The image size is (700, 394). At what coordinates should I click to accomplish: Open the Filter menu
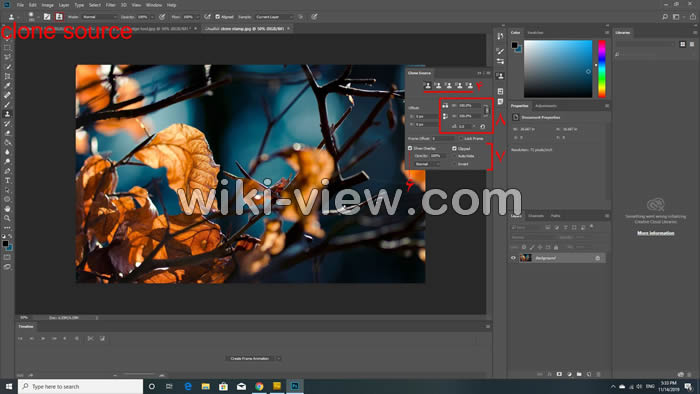(x=110, y=5)
